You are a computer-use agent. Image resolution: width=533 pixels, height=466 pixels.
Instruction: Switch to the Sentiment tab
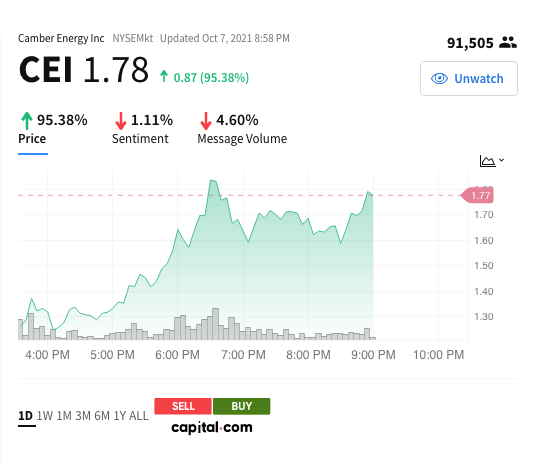(x=140, y=139)
